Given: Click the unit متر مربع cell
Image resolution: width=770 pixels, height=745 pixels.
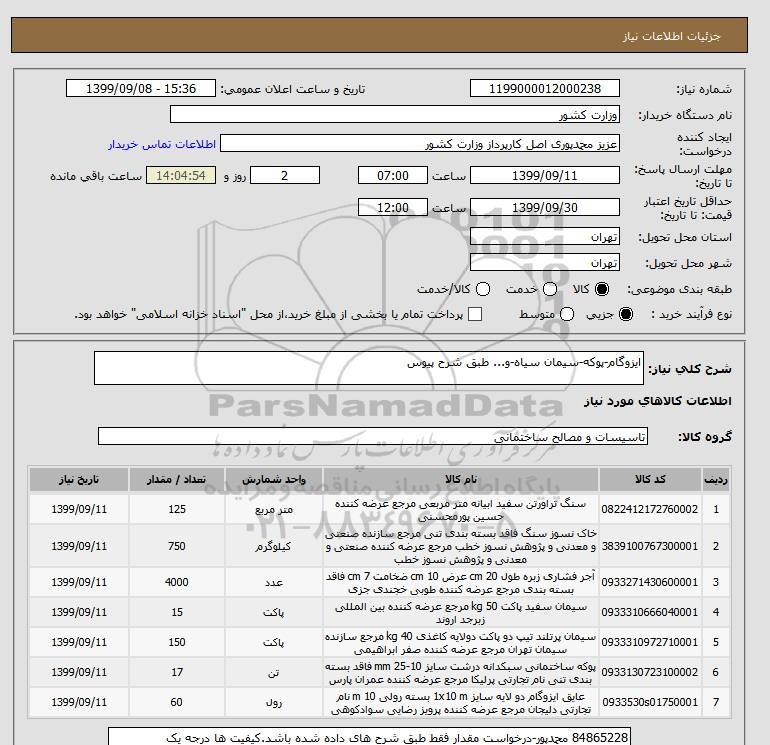Looking at the screenshot, I should click(x=274, y=510).
